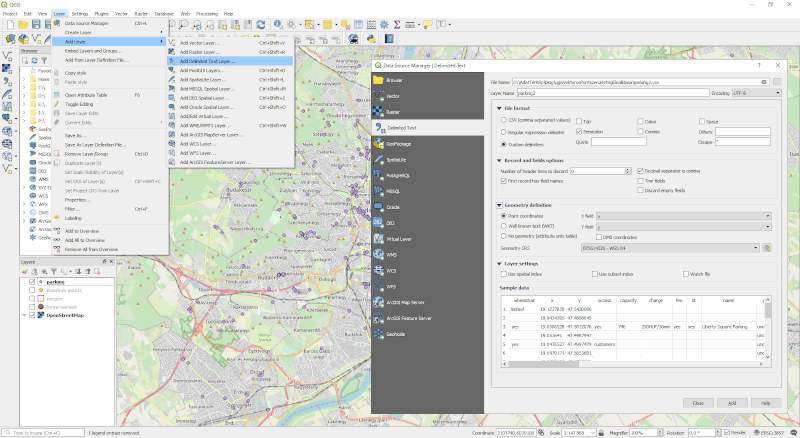Screen dimensions: 800x438
Task: Open the toolbox gear icon in top toolbar
Action: tap(384, 25)
